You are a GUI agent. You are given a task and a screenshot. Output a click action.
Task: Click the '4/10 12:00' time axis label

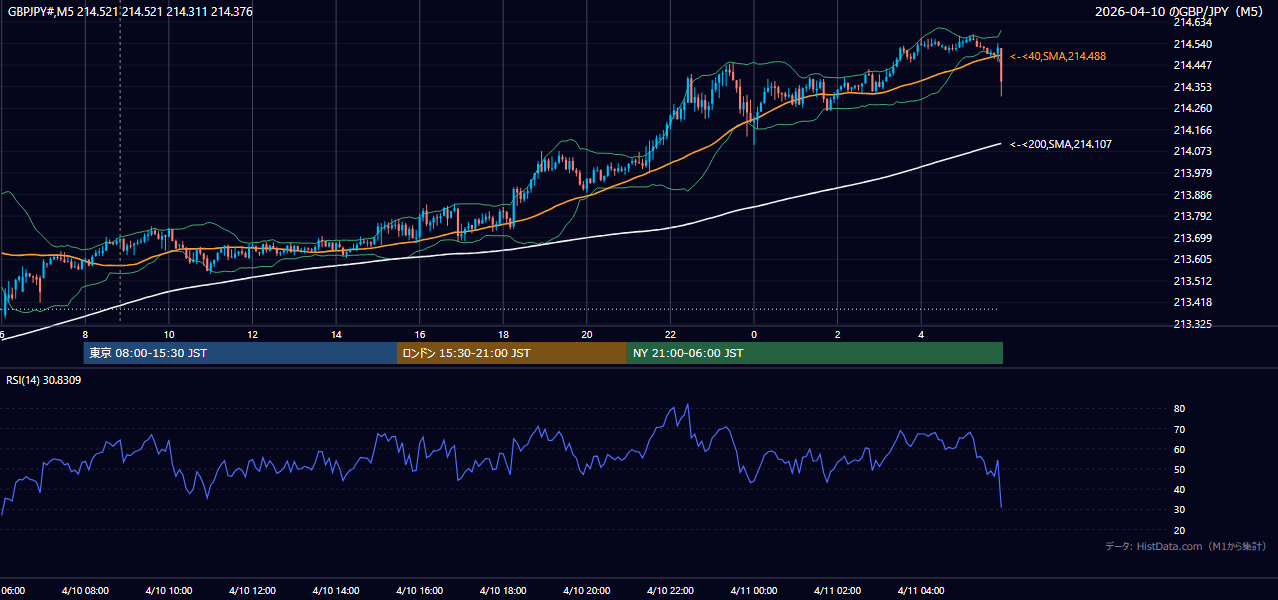(252, 591)
